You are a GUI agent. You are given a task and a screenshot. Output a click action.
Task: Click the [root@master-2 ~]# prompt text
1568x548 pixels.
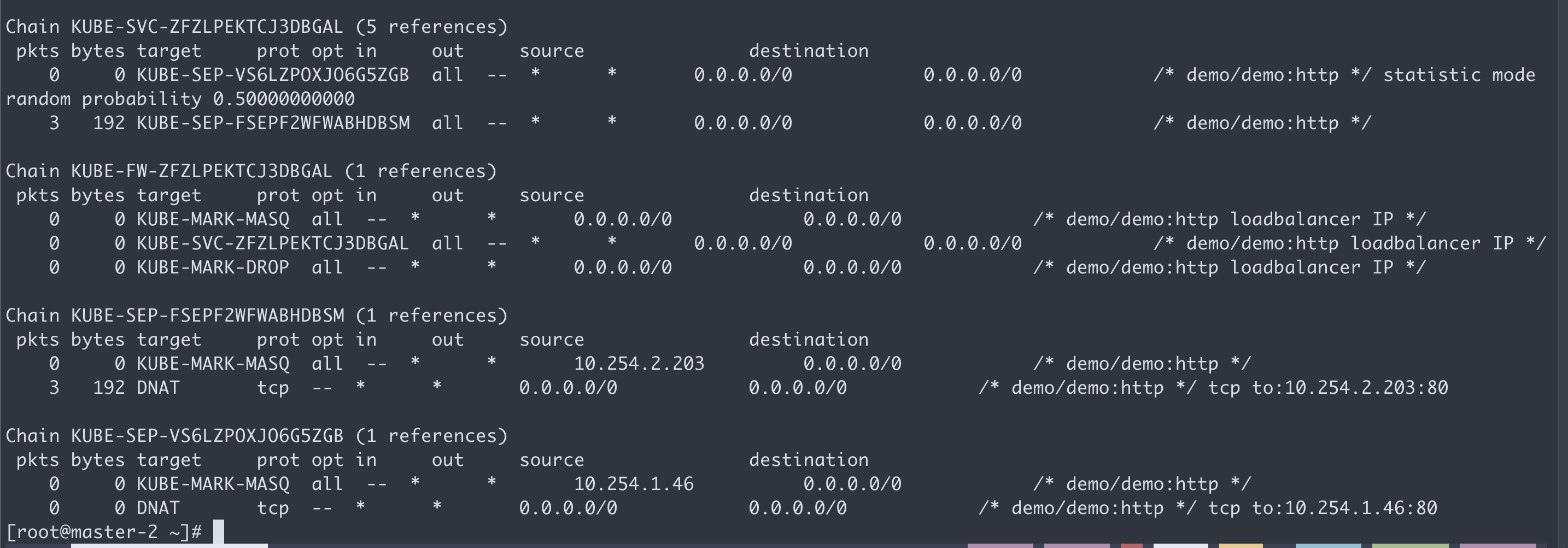click(x=103, y=532)
